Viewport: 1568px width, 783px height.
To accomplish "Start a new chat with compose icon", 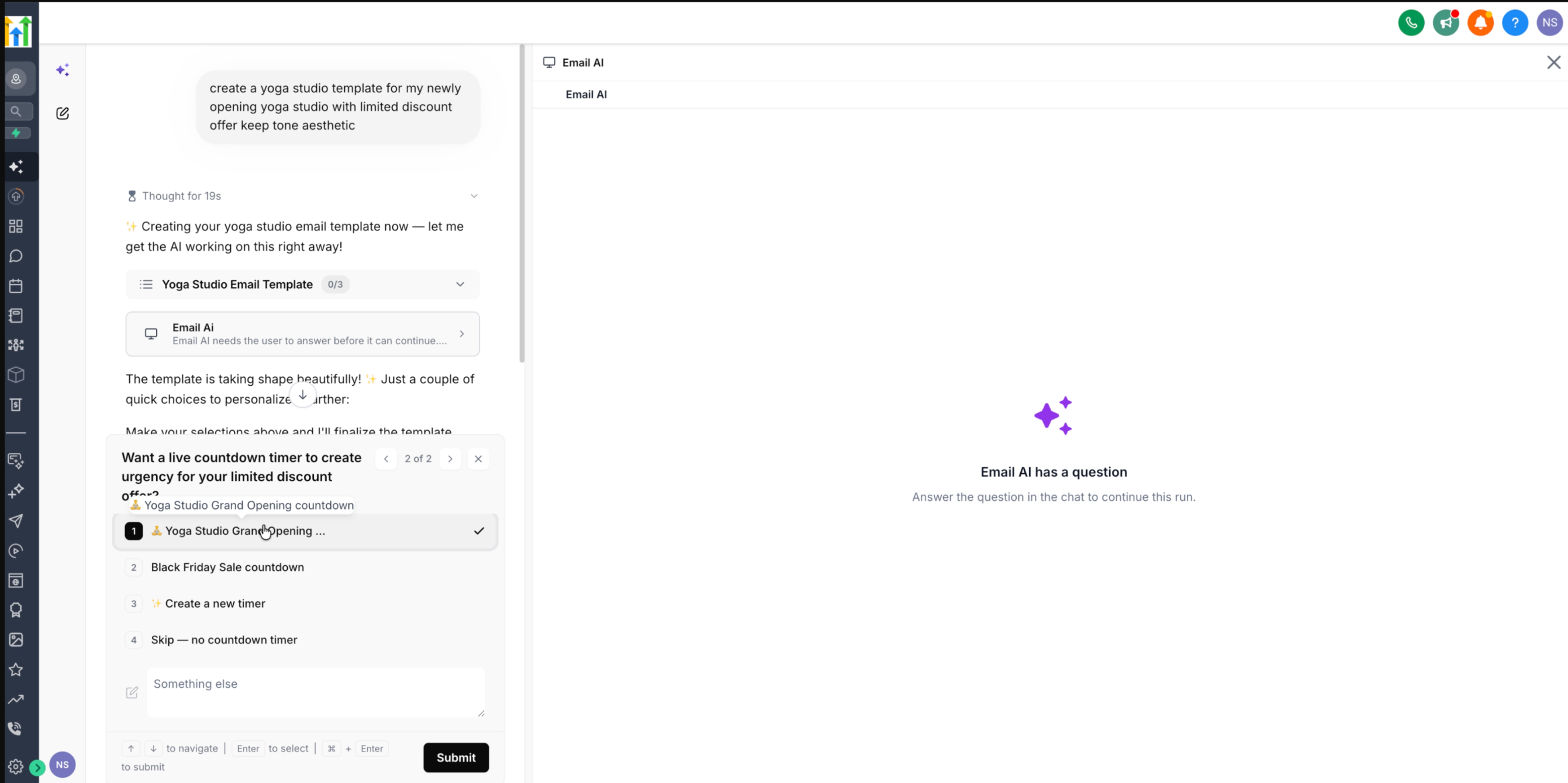I will point(63,113).
